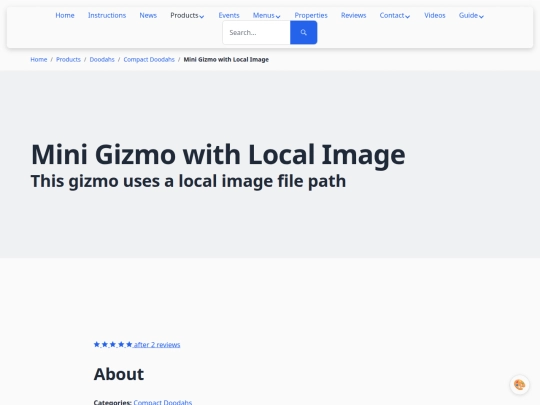Expand the Menus dropdown chevron
540x405 pixels.
[278, 16]
